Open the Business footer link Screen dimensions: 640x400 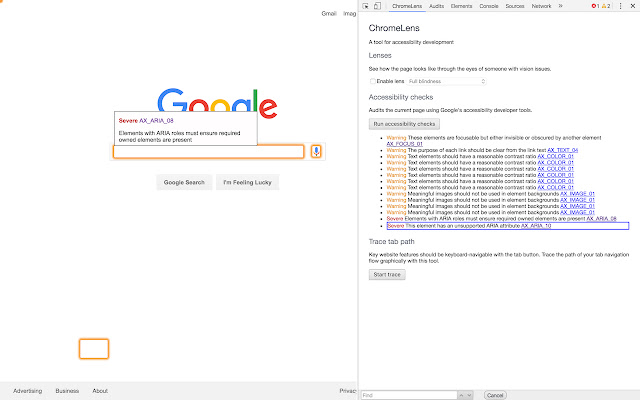click(x=67, y=391)
